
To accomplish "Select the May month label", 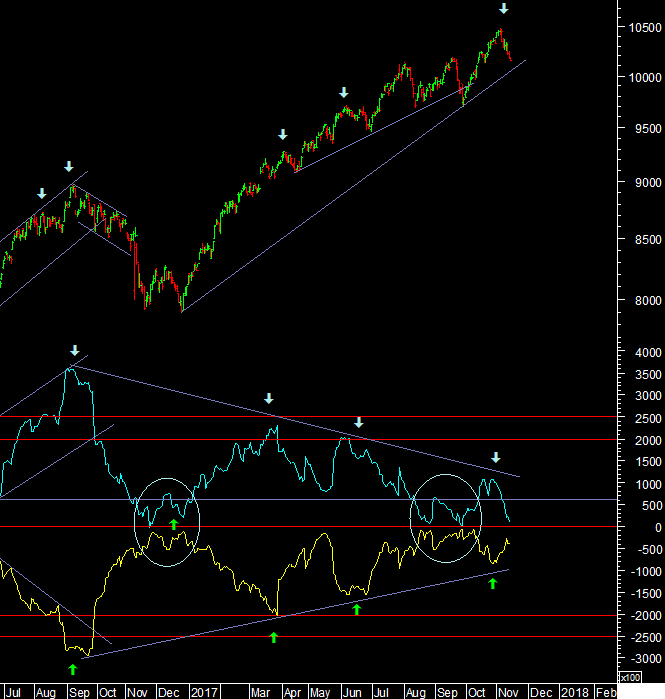I will (320, 692).
